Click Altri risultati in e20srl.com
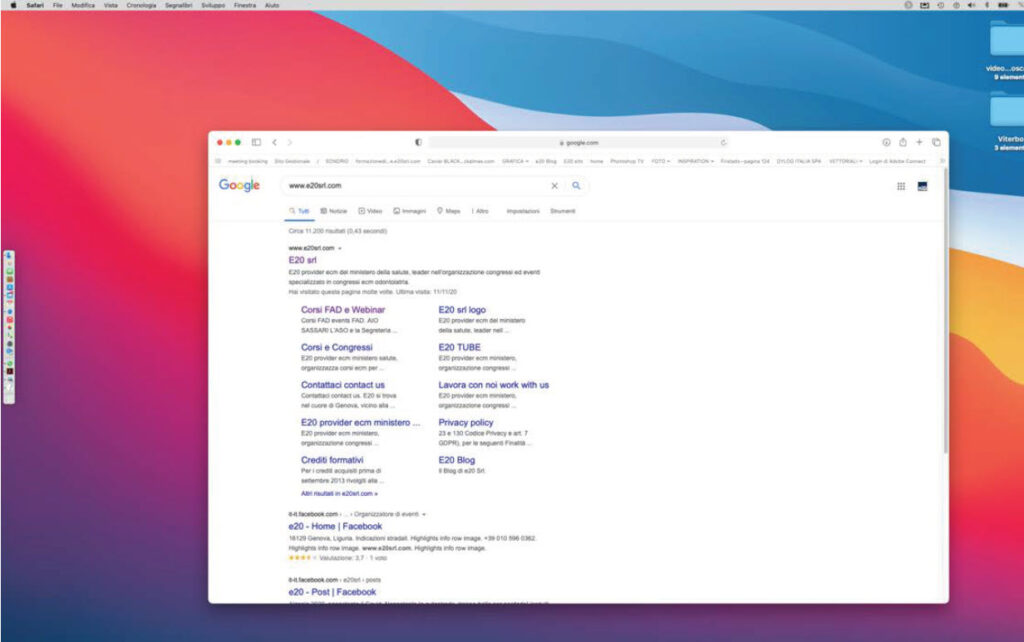Image resolution: width=1024 pixels, height=642 pixels. point(339,494)
